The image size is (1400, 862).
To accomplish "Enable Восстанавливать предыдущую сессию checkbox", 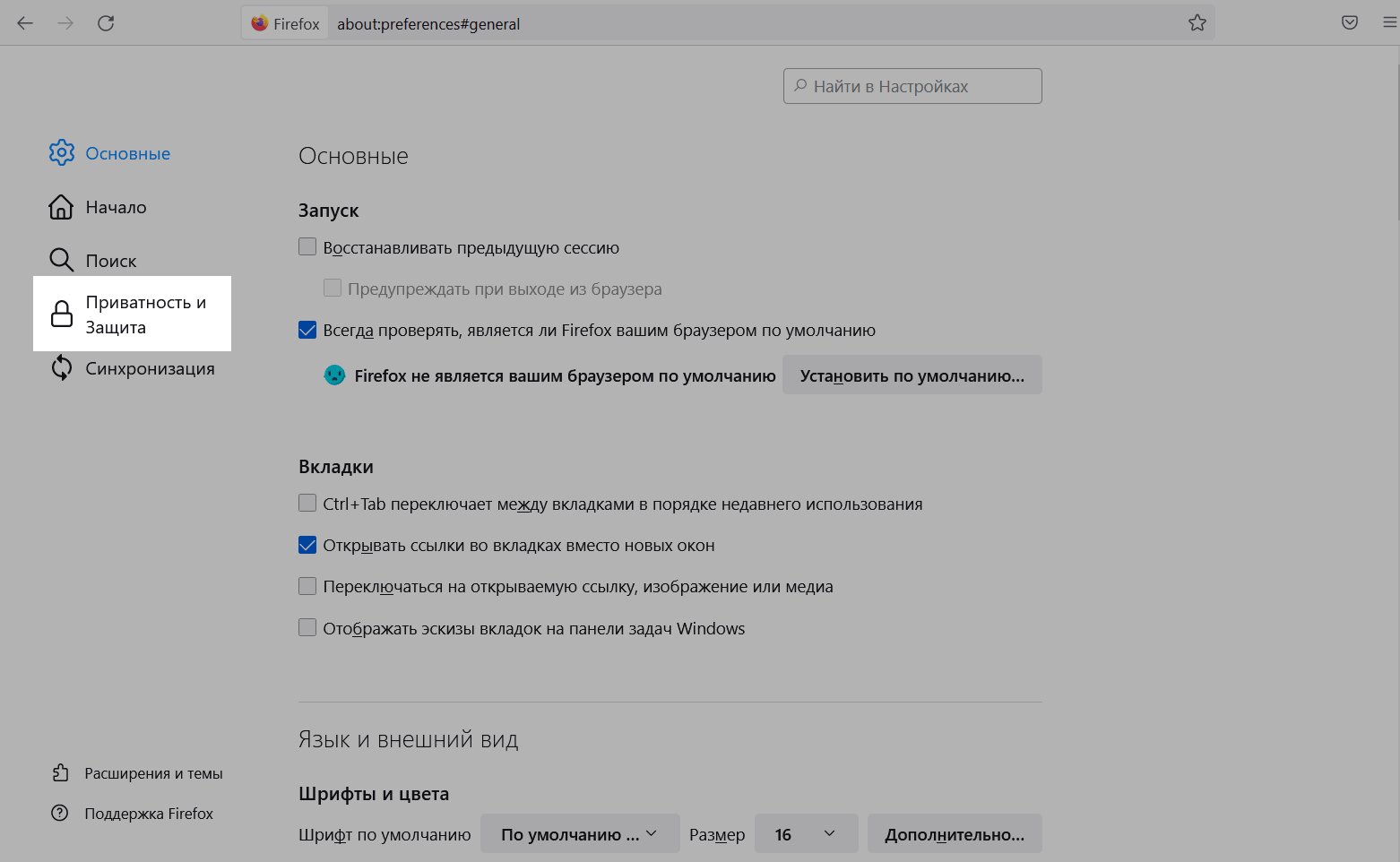I will 307,246.
